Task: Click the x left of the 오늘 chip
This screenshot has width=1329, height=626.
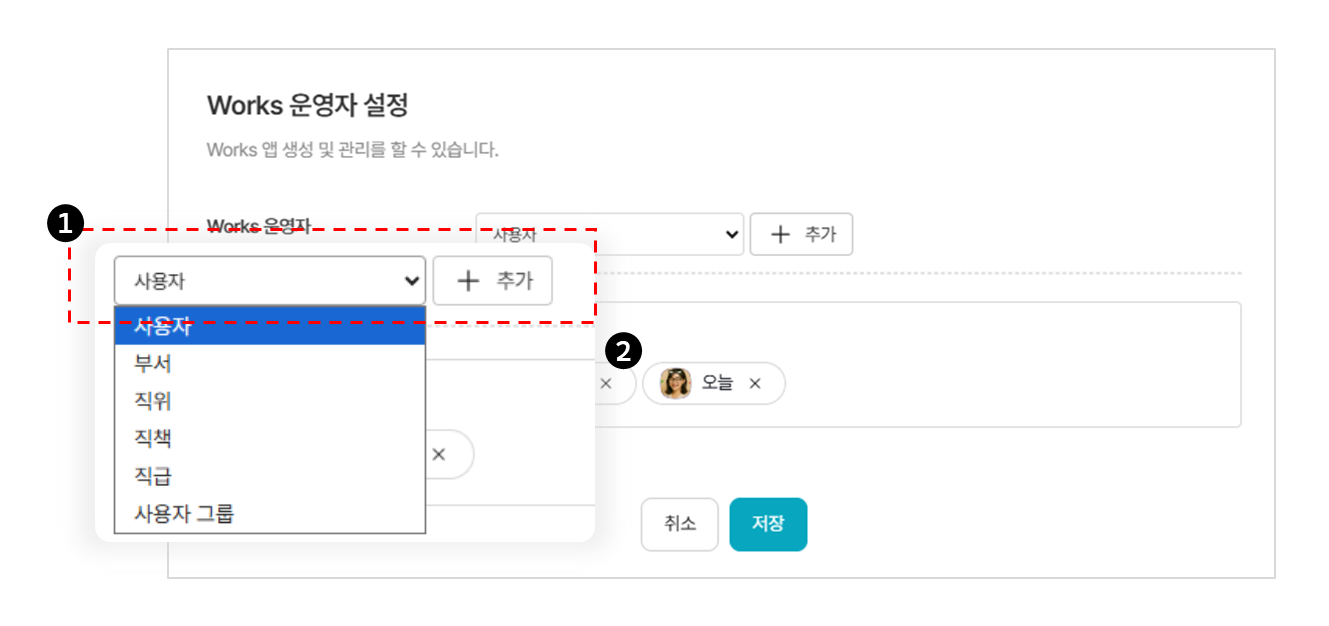Action: coord(605,383)
